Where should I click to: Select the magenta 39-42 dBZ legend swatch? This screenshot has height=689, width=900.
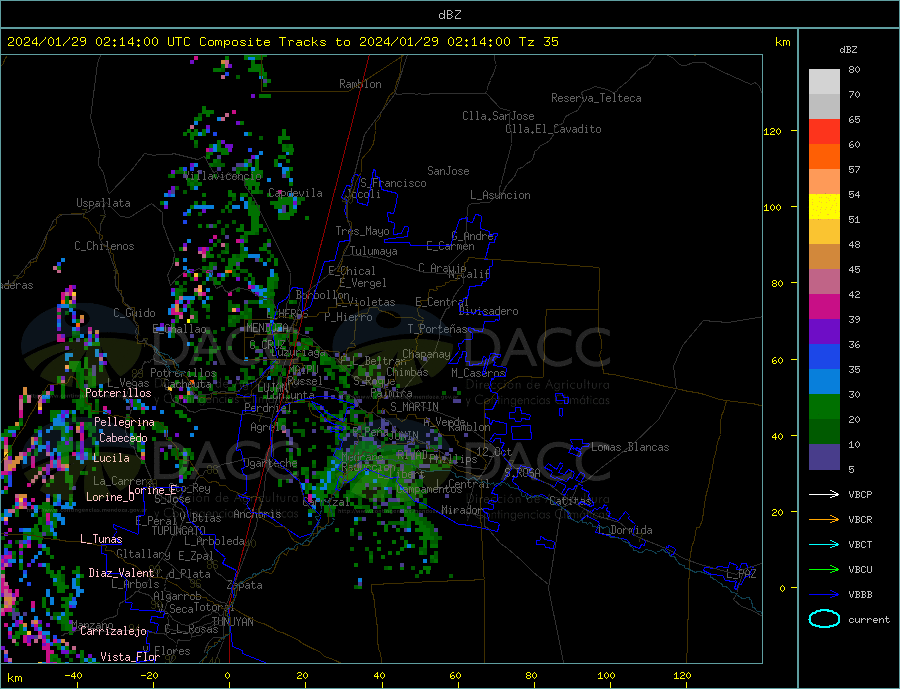[x=824, y=307]
